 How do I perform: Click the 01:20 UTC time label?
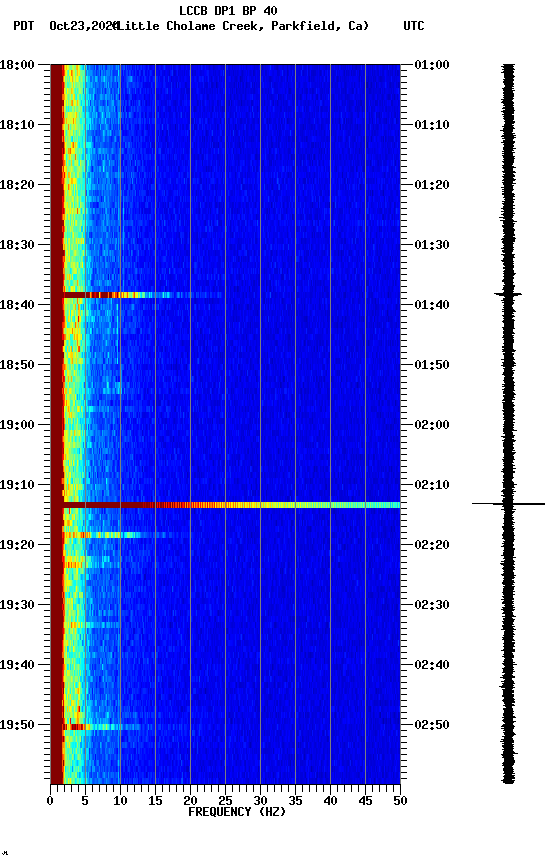pos(432,185)
